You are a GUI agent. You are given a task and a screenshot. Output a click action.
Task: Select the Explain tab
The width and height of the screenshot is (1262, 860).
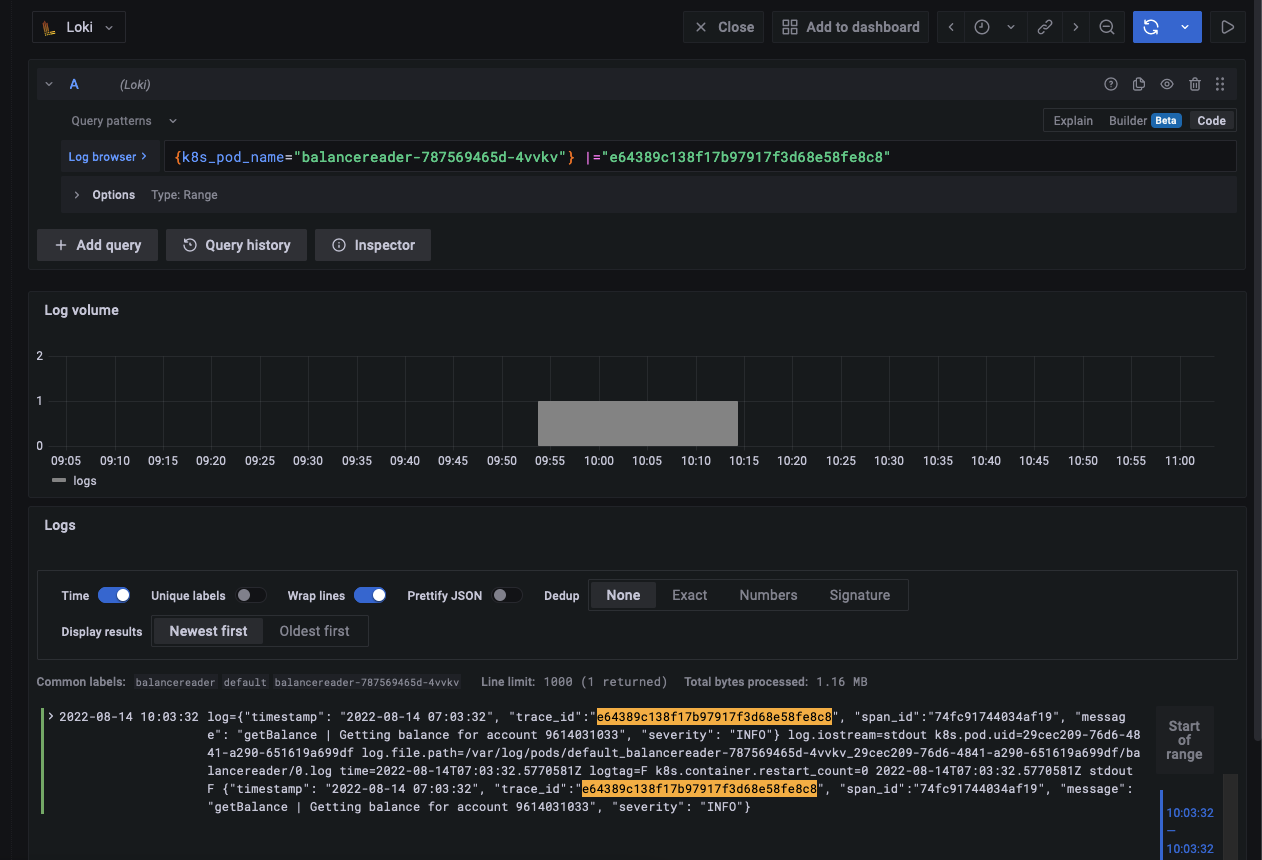1072,120
